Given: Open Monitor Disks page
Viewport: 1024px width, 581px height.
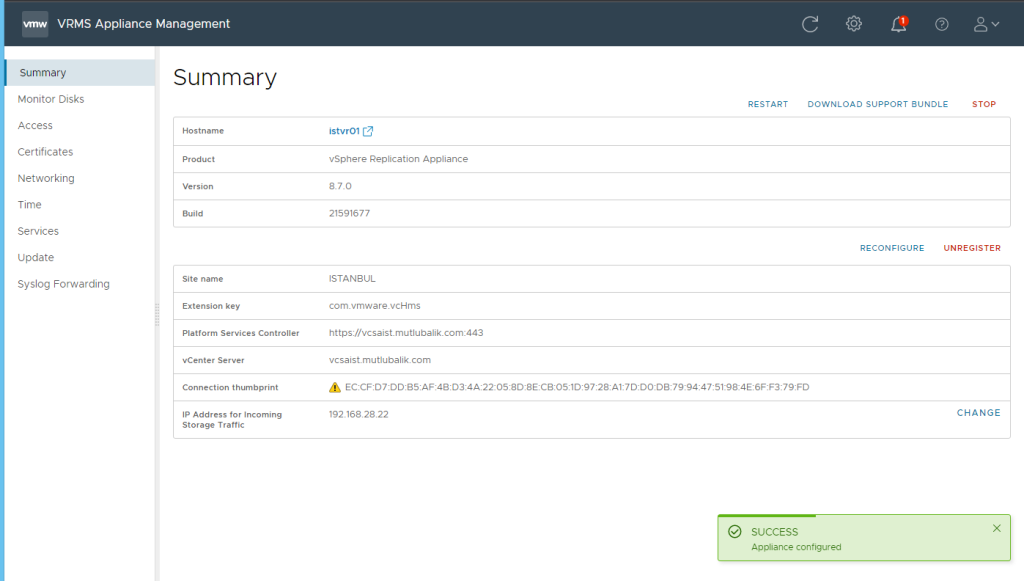Looking at the screenshot, I should tap(51, 99).
